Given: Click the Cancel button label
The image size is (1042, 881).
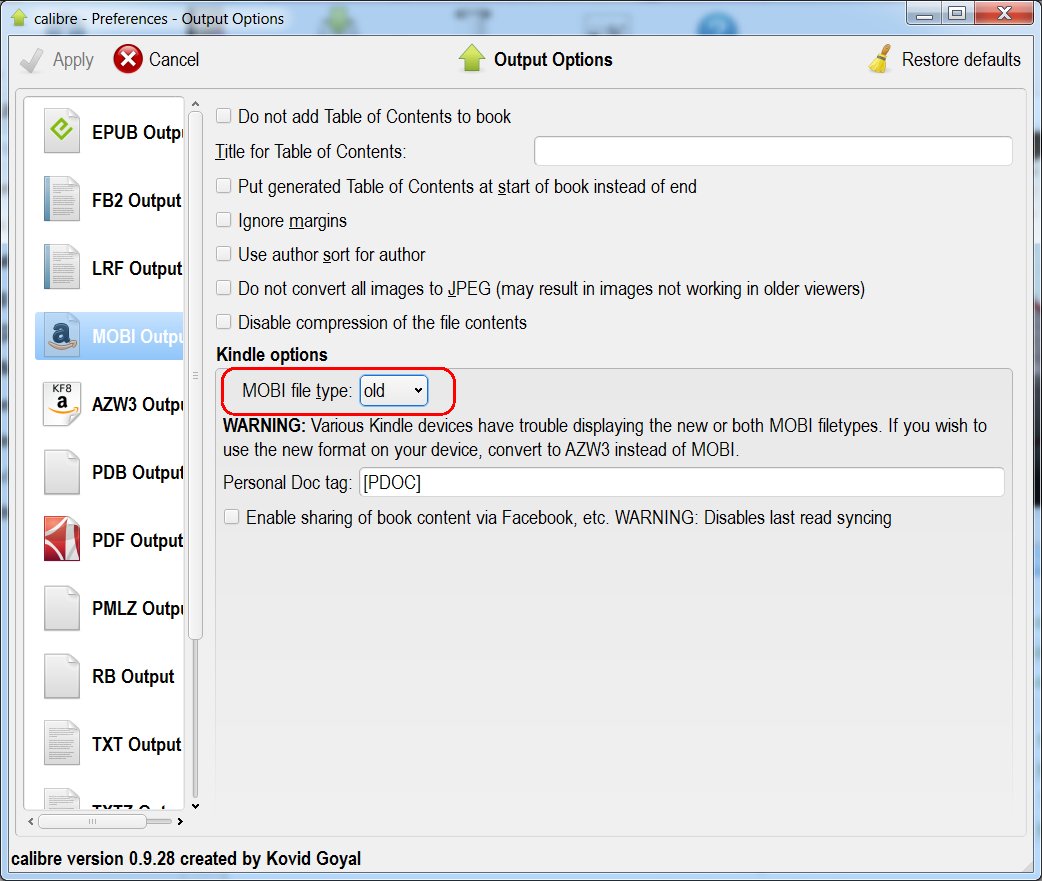Looking at the screenshot, I should (x=173, y=59).
